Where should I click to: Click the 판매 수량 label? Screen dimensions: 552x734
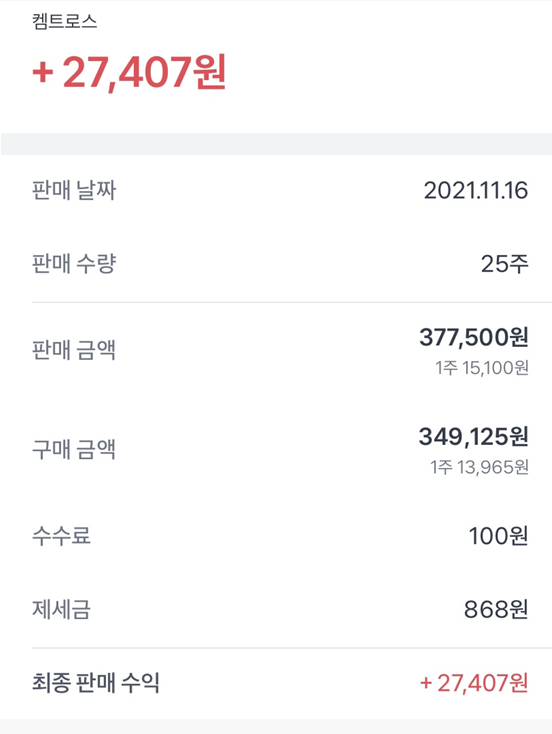(74, 264)
